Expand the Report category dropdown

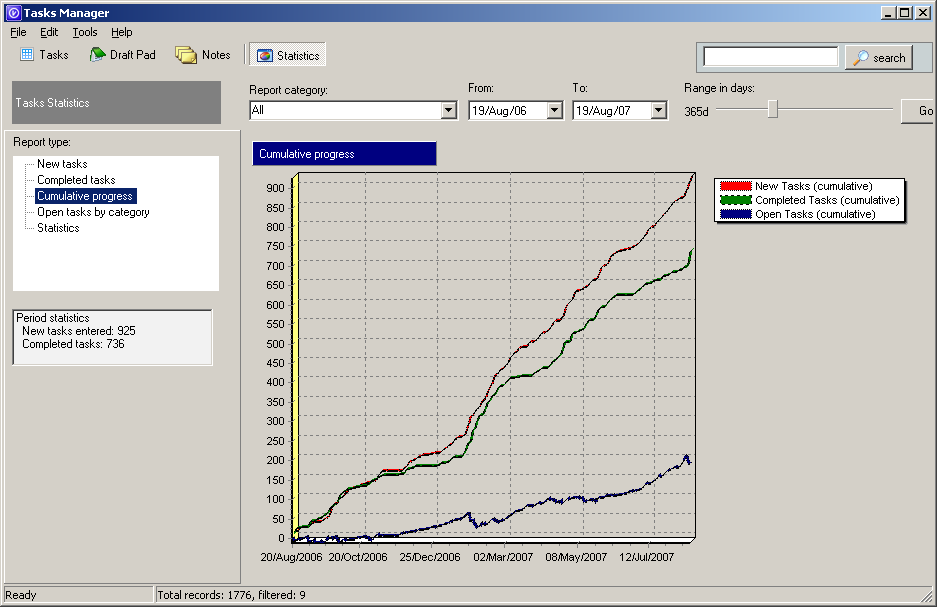tap(449, 111)
